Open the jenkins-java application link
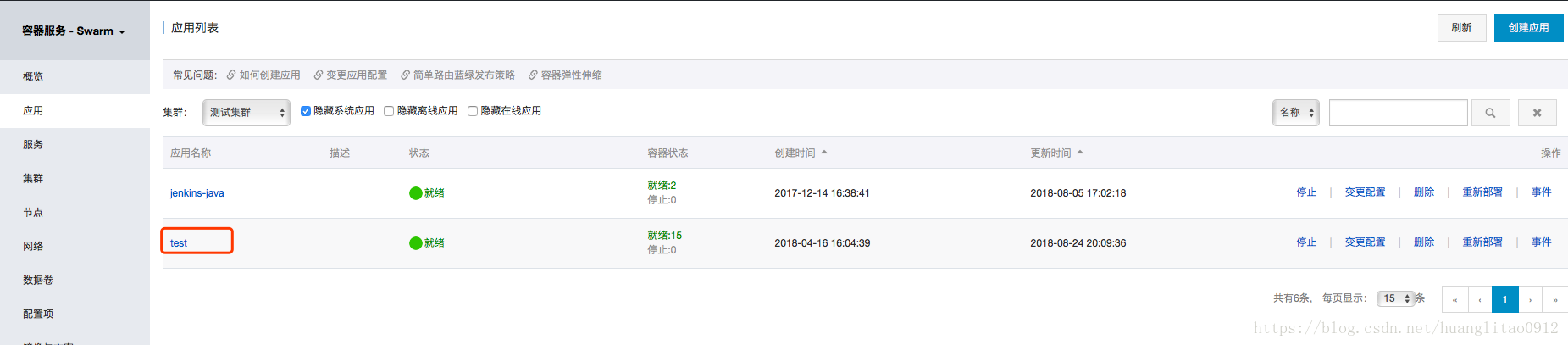Image resolution: width=1568 pixels, height=345 pixels. (197, 193)
